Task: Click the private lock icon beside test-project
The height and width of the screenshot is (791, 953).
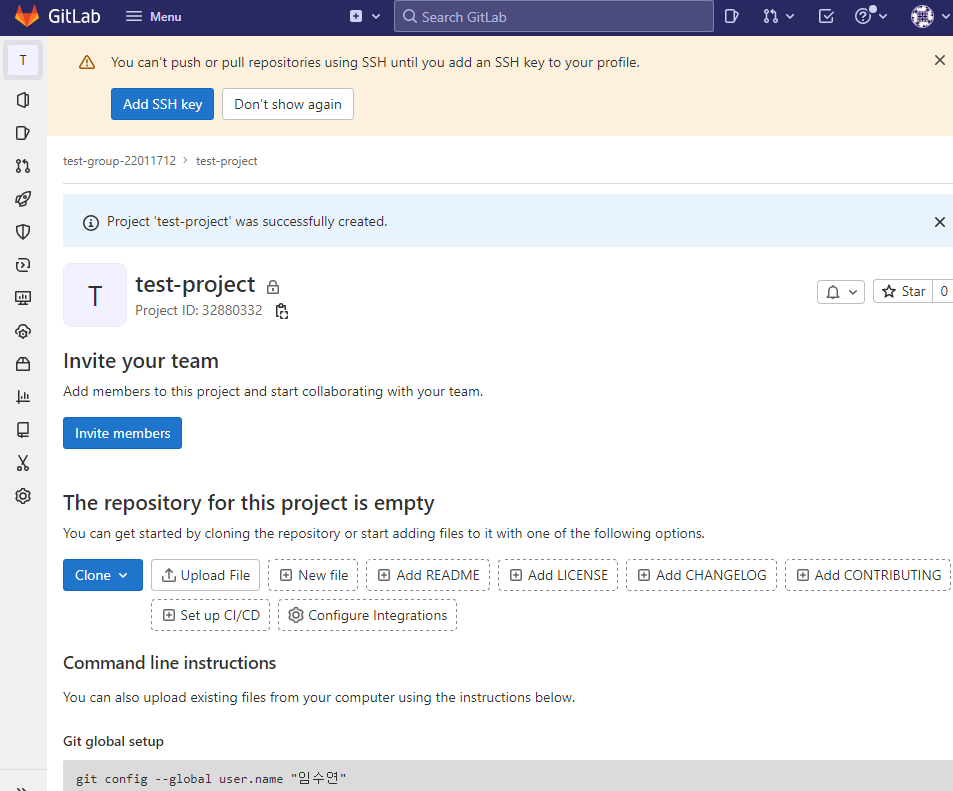Action: (x=273, y=286)
